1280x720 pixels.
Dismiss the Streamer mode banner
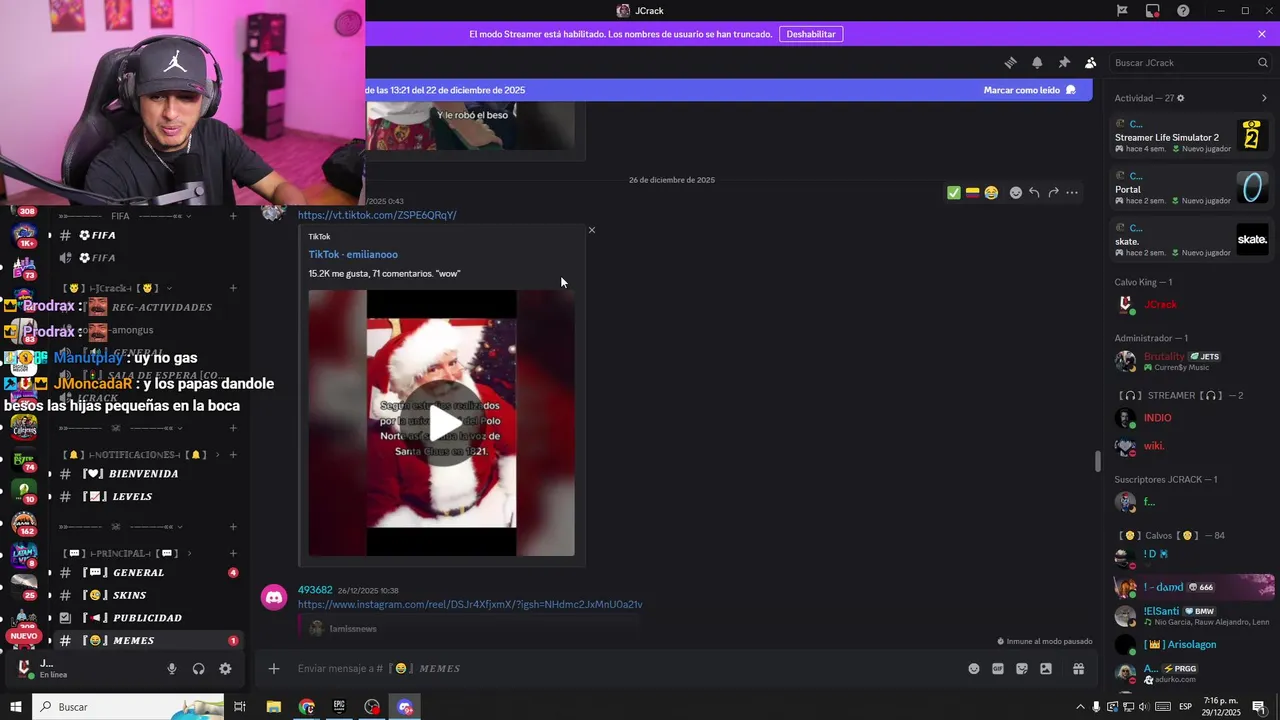coord(1262,34)
